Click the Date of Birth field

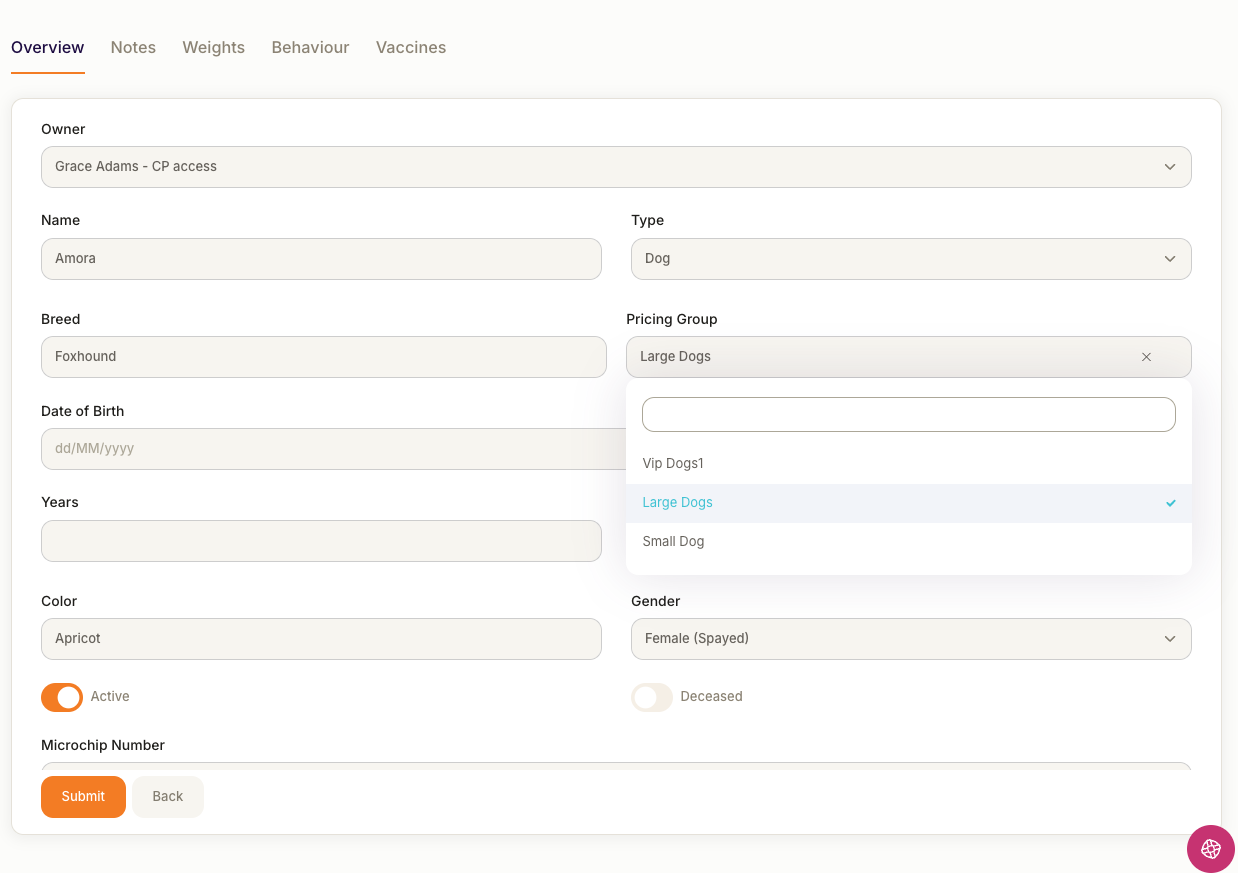tap(333, 449)
